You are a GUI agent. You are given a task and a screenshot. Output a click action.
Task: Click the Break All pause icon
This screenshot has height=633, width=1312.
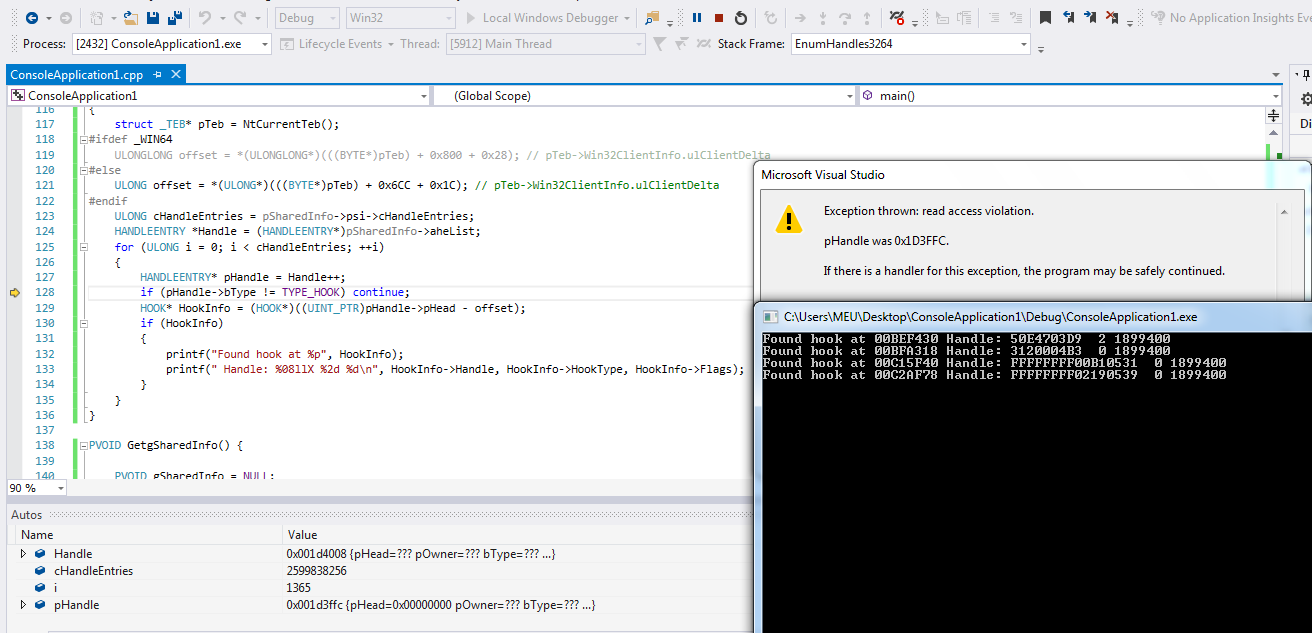click(697, 18)
